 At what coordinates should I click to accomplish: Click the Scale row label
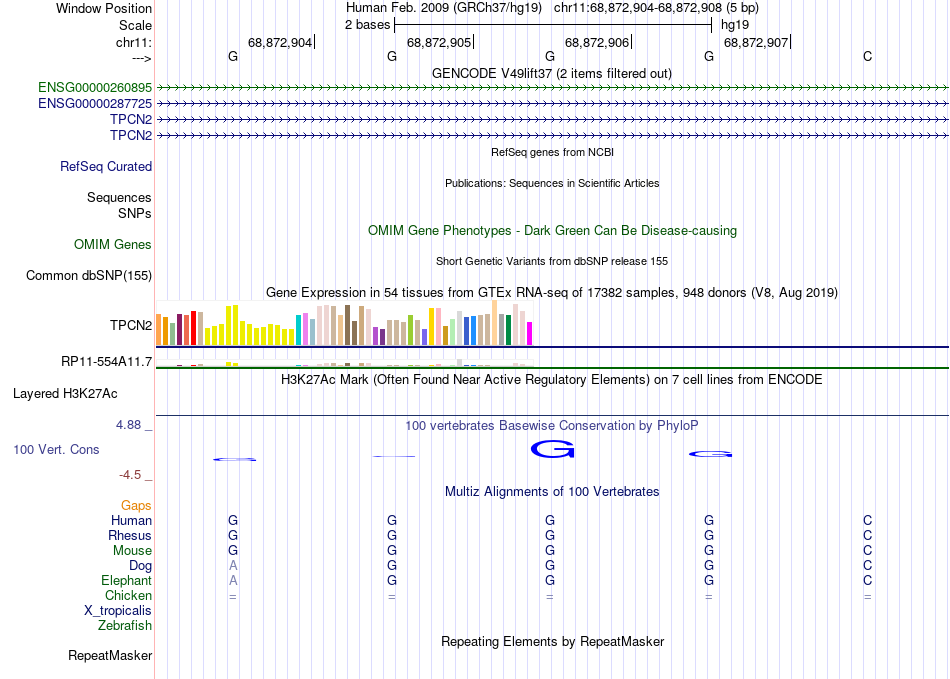135,25
